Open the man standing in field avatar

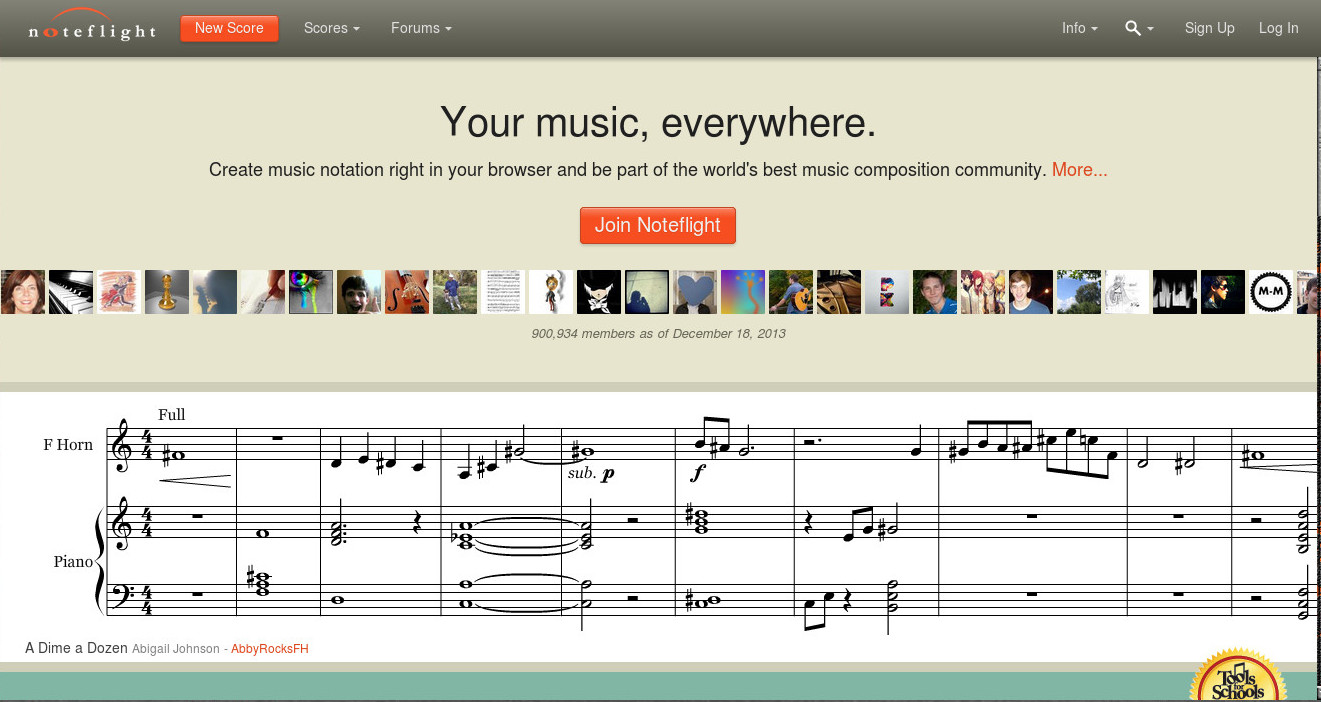[455, 292]
